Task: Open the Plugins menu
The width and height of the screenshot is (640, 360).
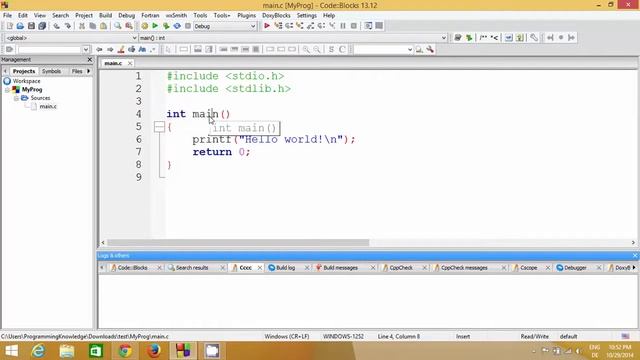Action: click(246, 16)
